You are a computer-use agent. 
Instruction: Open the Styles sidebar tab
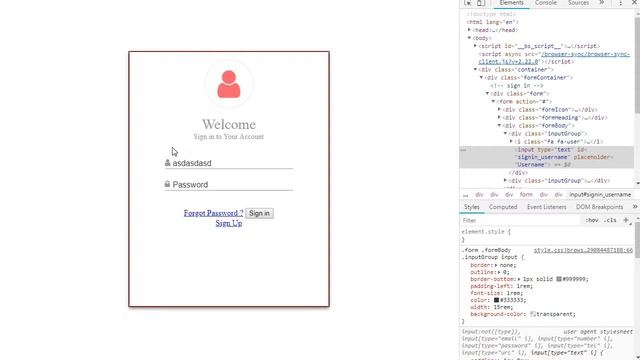[472, 207]
